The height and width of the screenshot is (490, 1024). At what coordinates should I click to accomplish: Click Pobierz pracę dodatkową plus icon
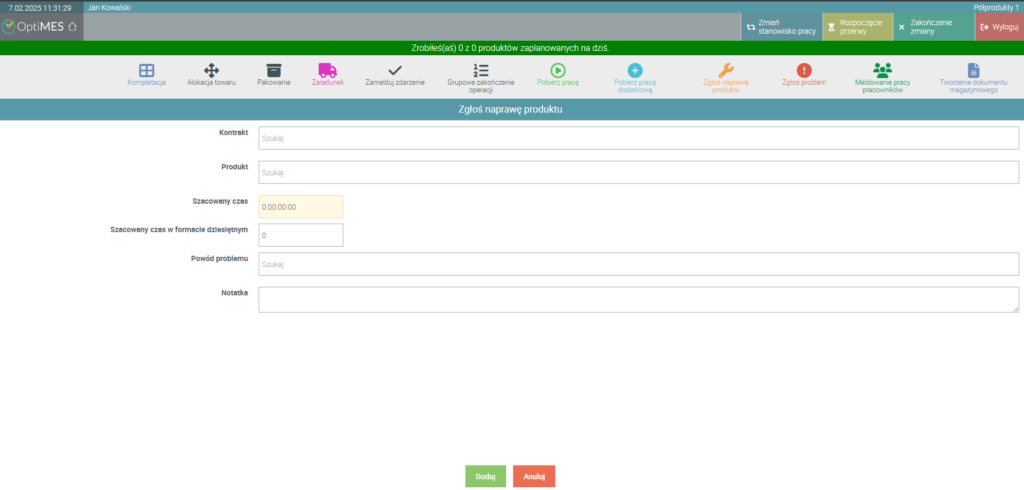coord(634,70)
